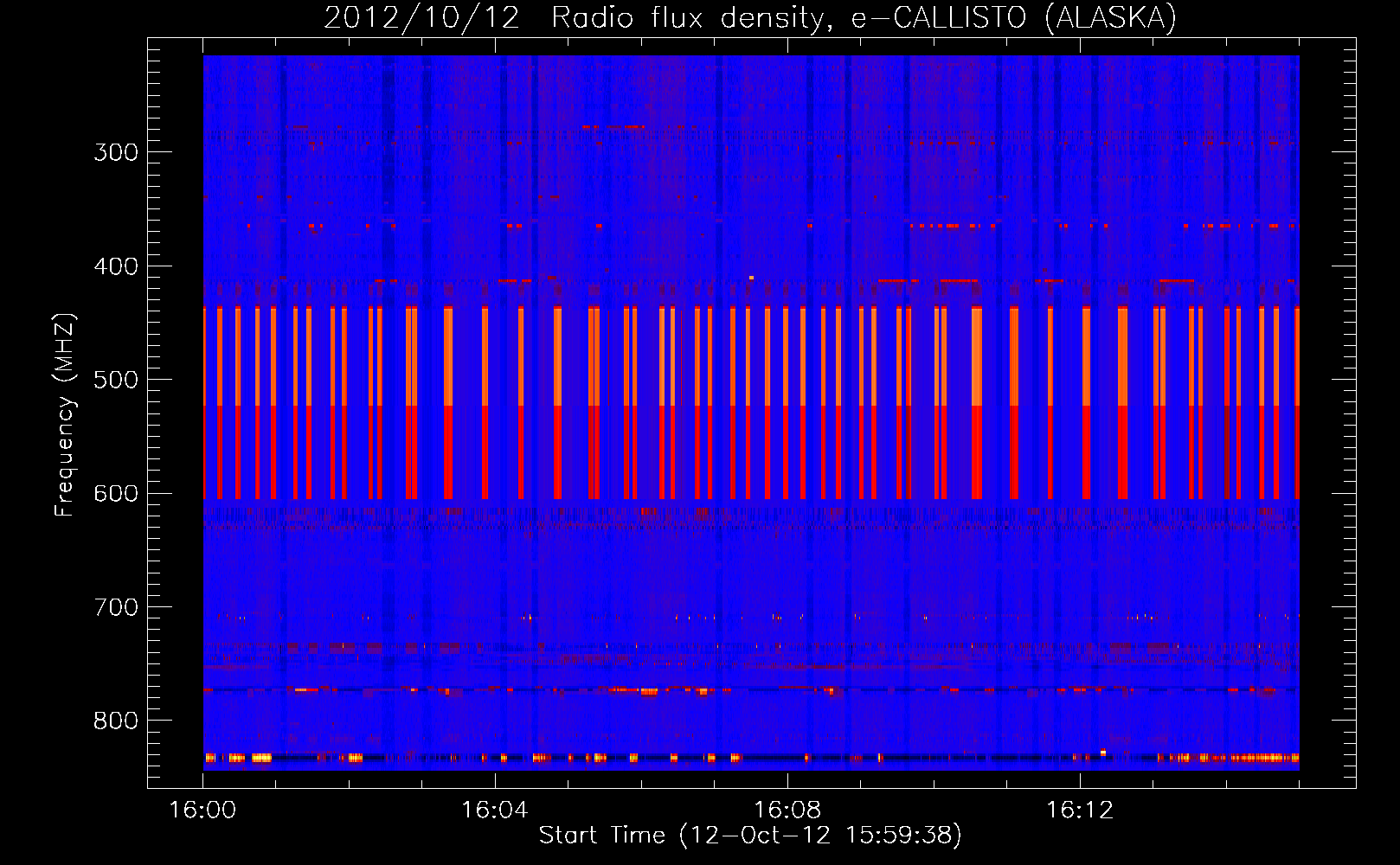Click the 16:08 time tick label

(787, 811)
